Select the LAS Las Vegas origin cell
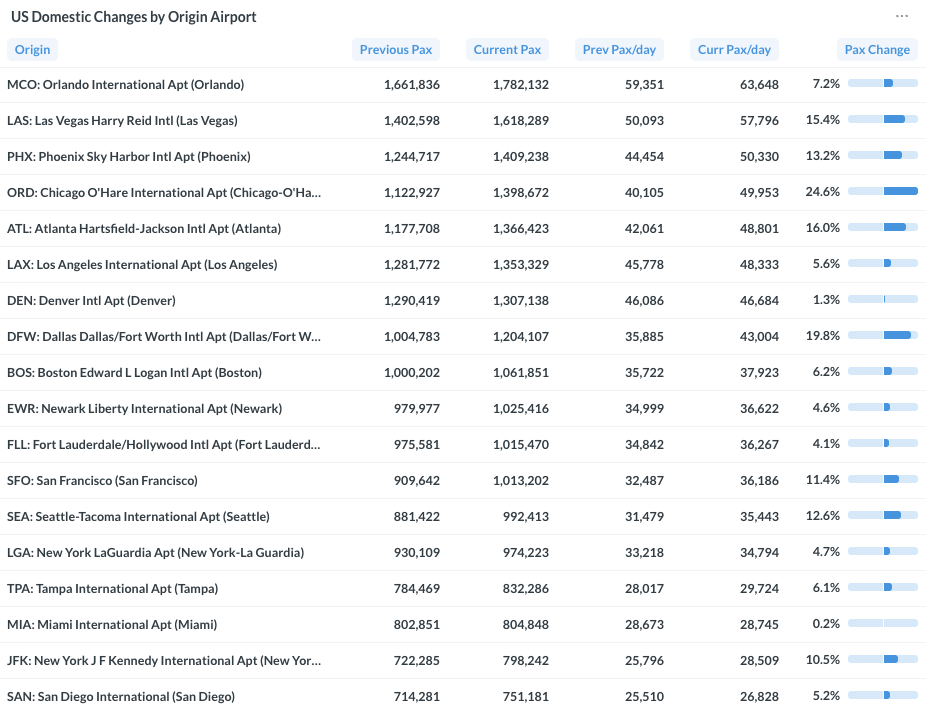Viewport: 926px width, 714px height. point(122,121)
